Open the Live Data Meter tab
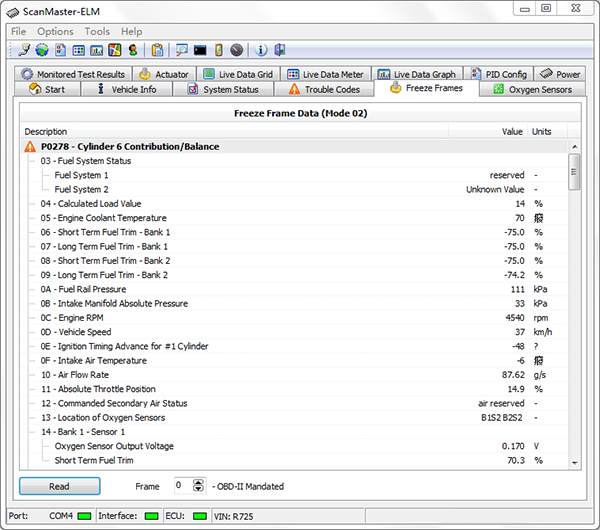 click(x=326, y=74)
